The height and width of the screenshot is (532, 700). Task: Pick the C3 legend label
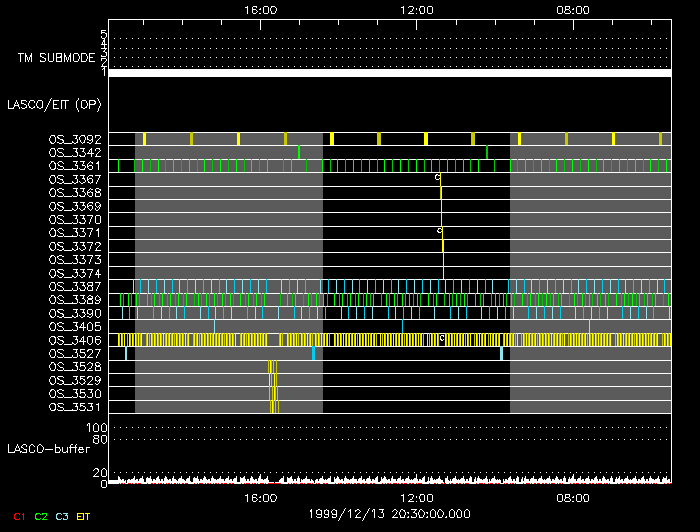pos(61,516)
